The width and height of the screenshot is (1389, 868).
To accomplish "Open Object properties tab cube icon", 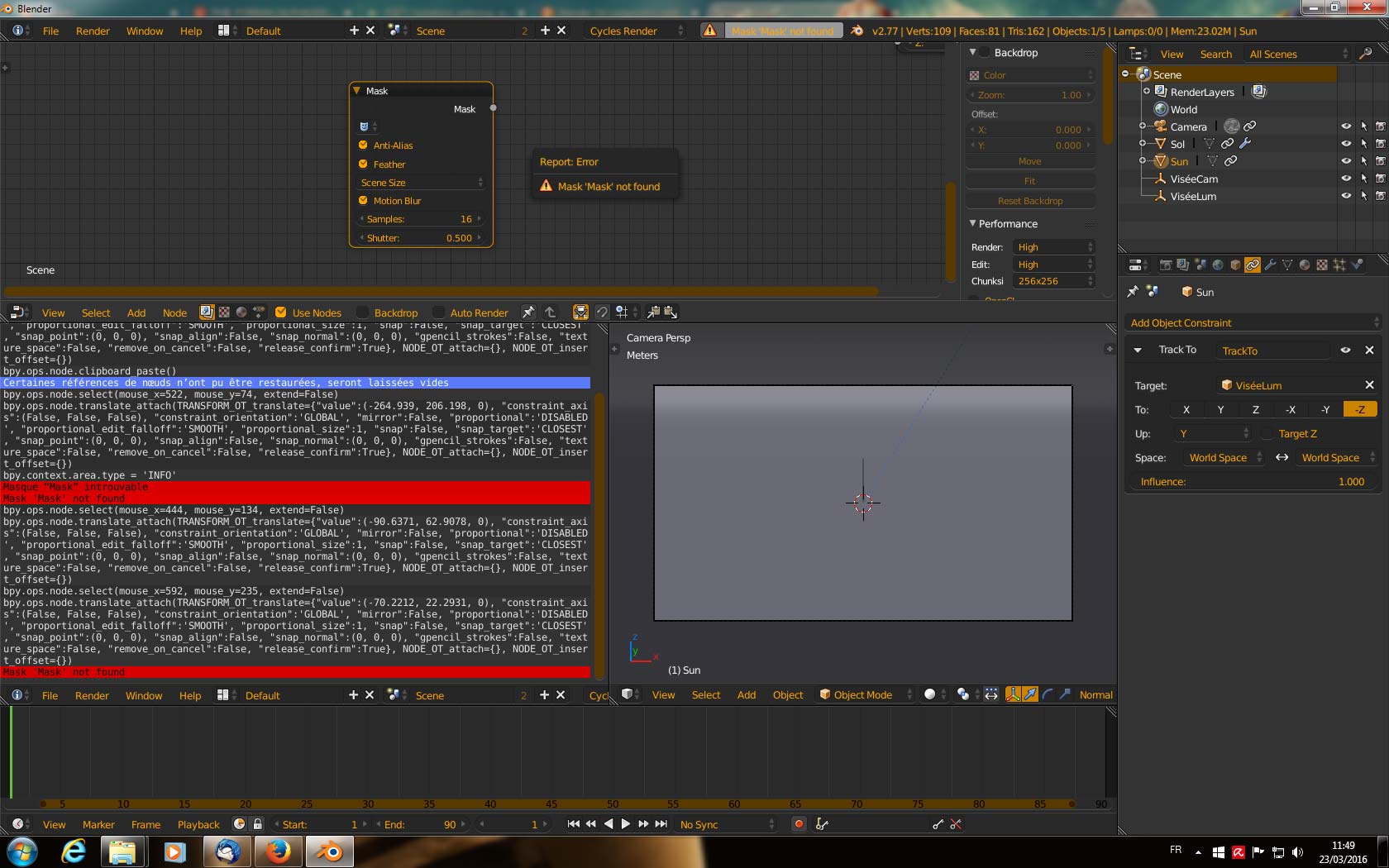I will [x=1235, y=265].
